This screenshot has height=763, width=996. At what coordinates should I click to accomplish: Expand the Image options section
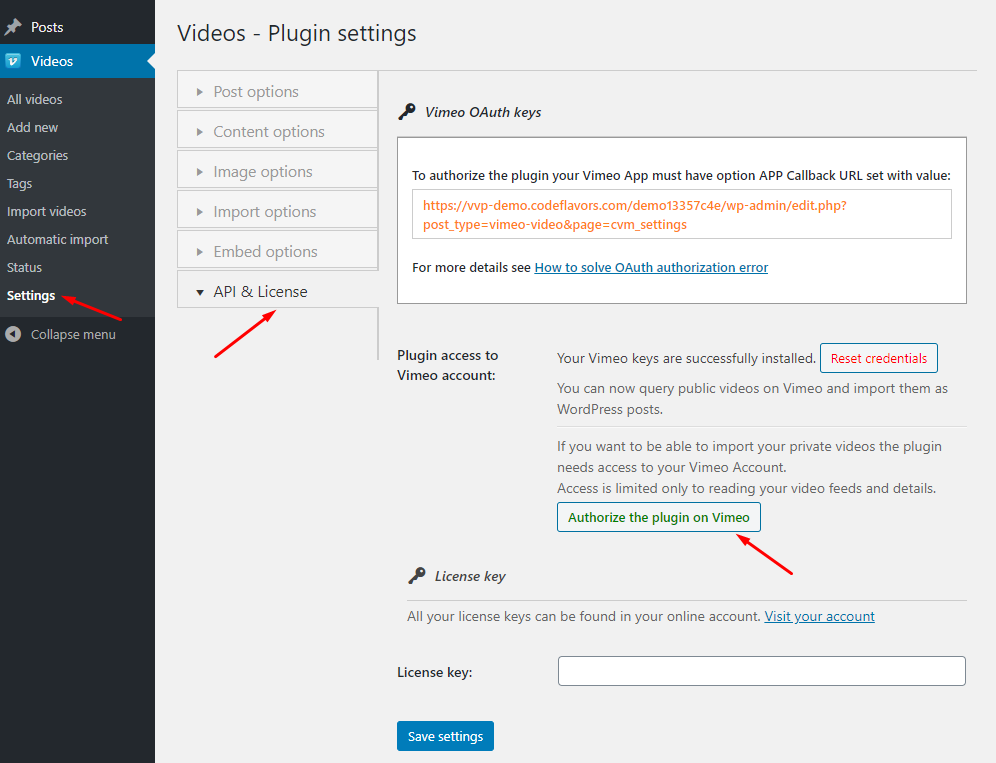[x=278, y=172]
